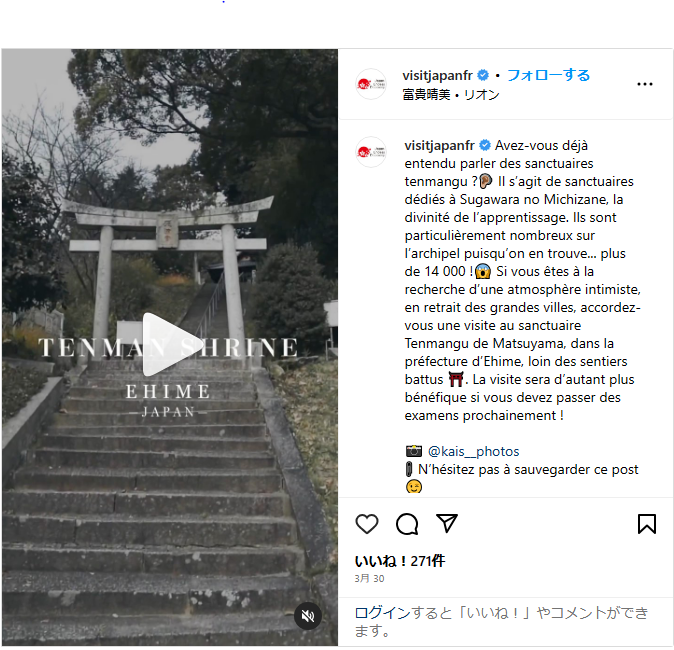
Task: Open the @kais__photos mention link
Action: [473, 451]
